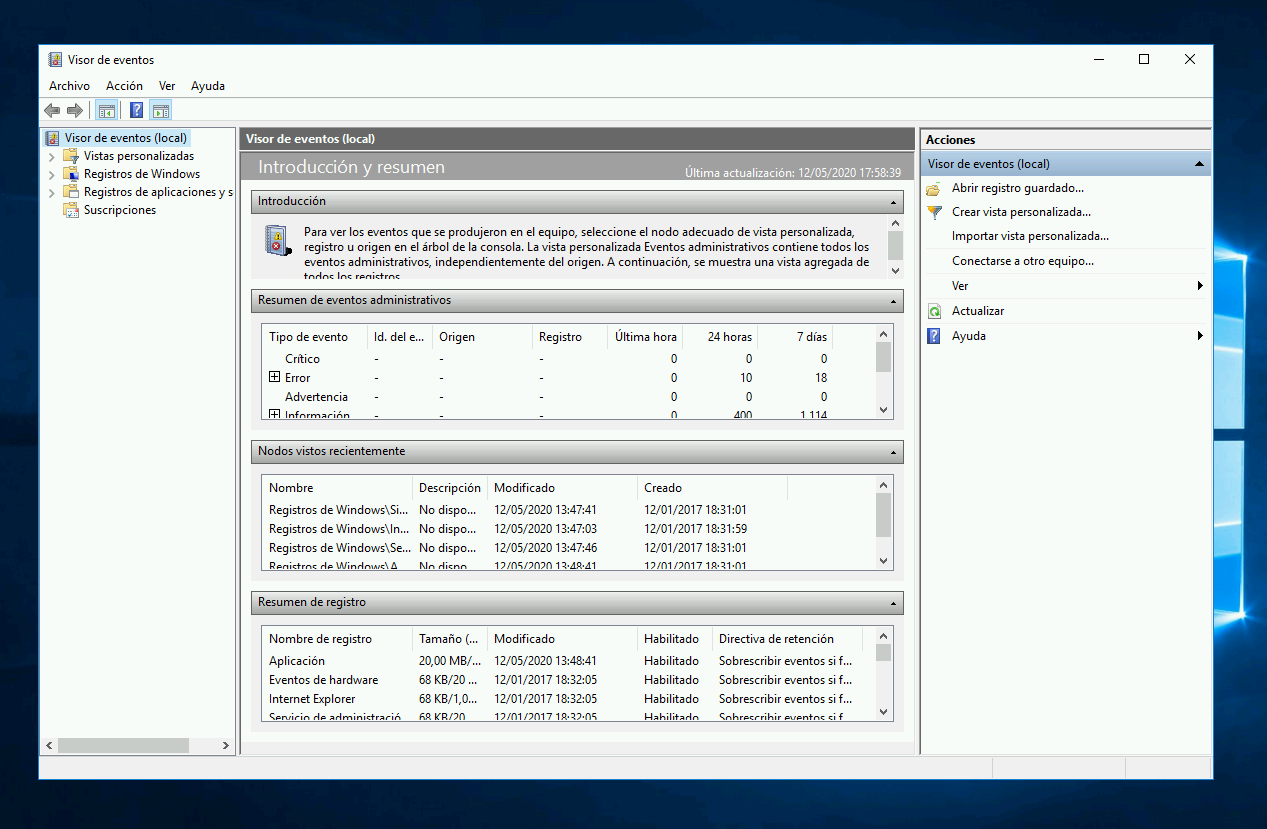
Task: Expand the Registros de Windows tree node
Action: click(50, 173)
